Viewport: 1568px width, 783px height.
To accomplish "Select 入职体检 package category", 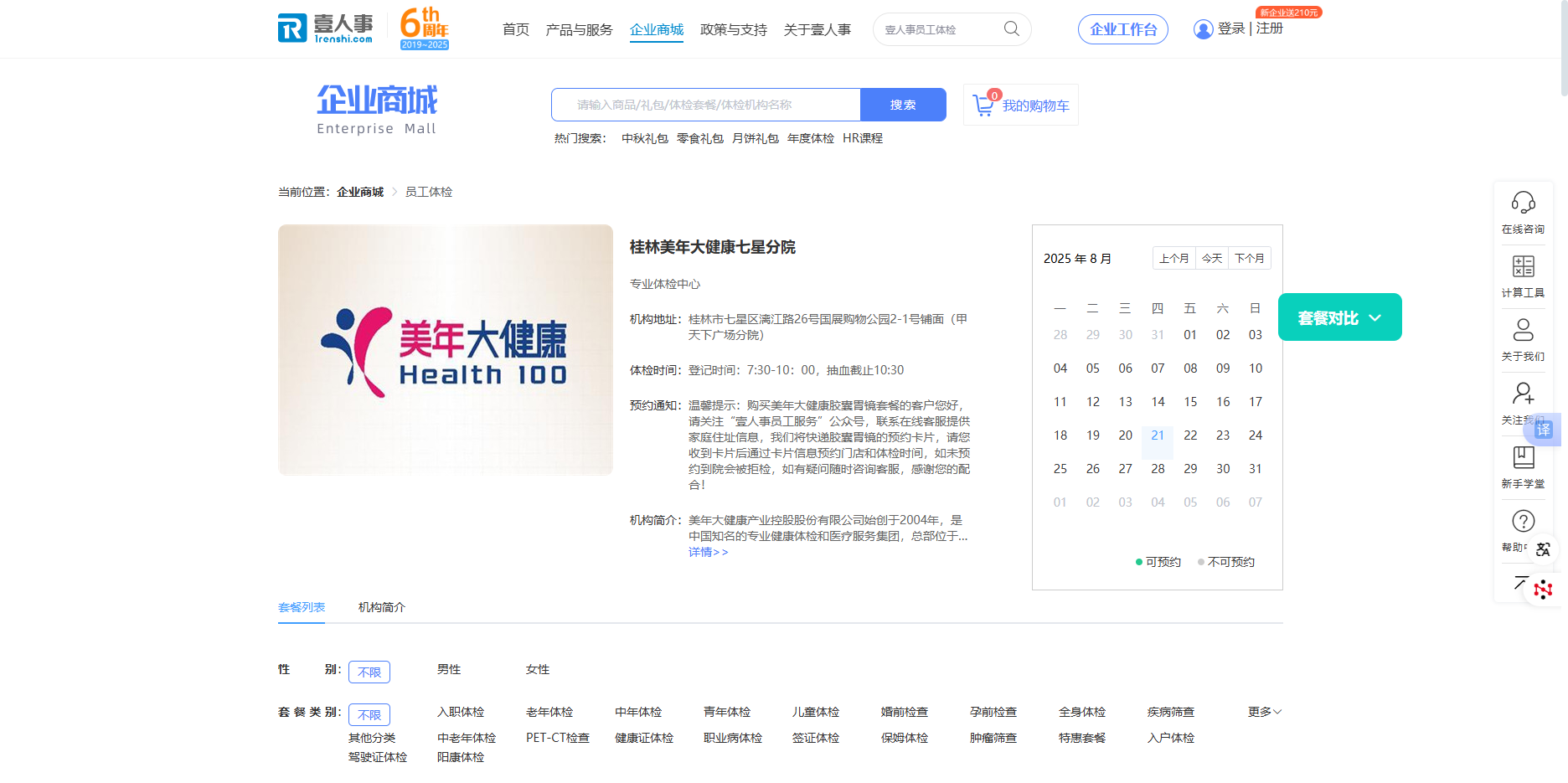I will tap(461, 712).
